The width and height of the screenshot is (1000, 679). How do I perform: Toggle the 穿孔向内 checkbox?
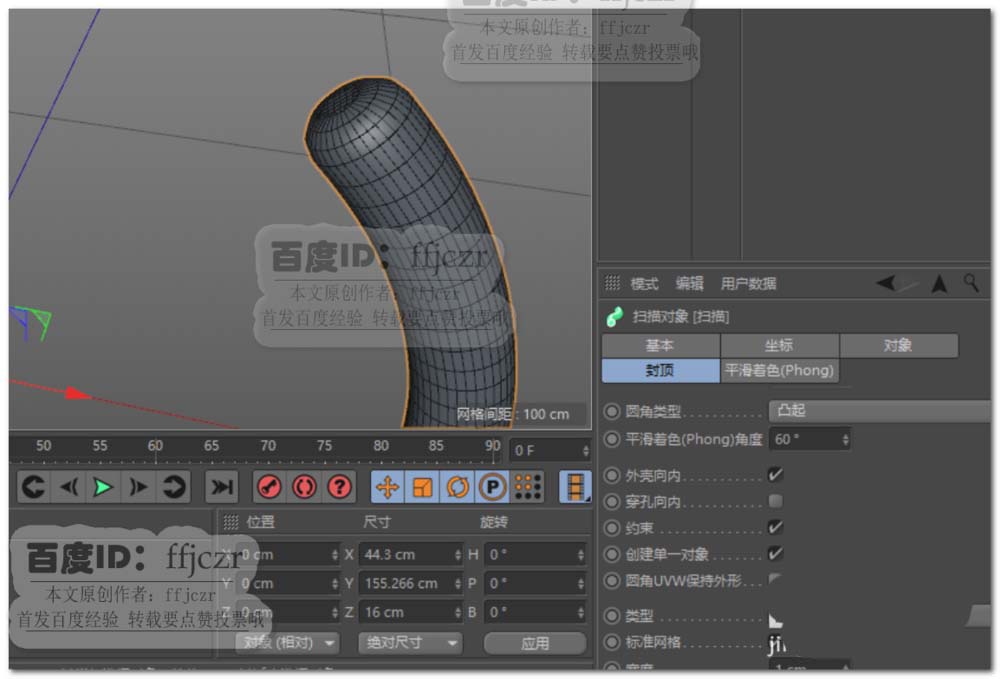pyautogui.click(x=776, y=501)
